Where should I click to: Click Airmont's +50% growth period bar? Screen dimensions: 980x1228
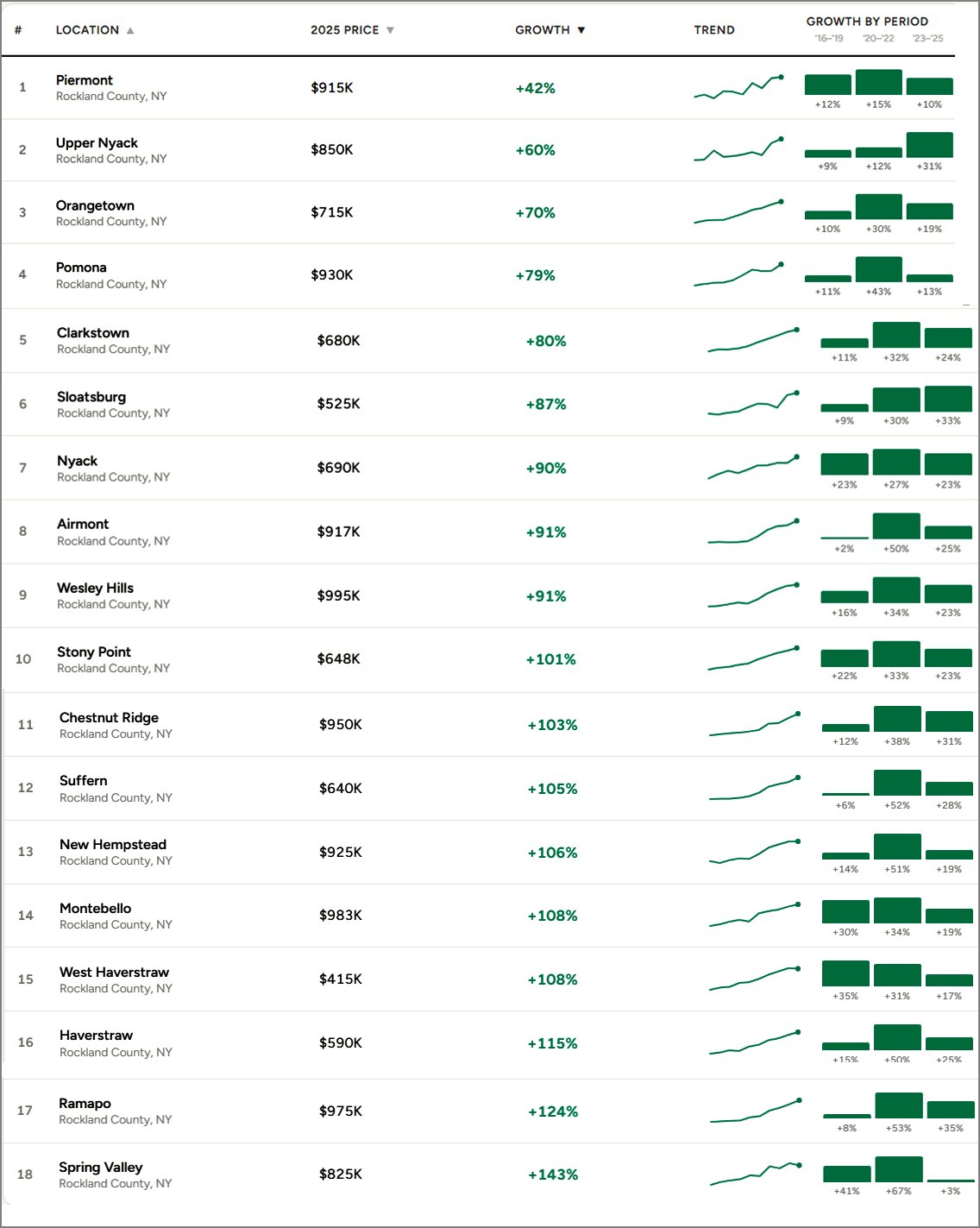click(x=896, y=526)
